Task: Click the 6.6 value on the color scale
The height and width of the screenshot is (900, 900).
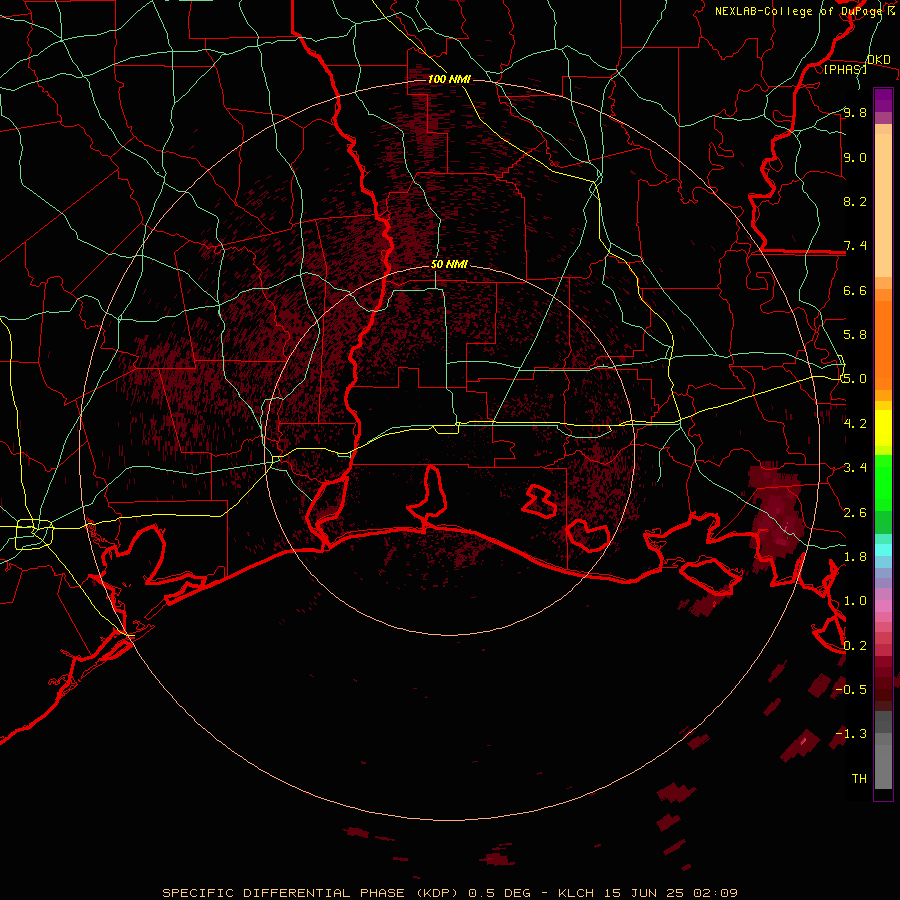Action: 855,291
